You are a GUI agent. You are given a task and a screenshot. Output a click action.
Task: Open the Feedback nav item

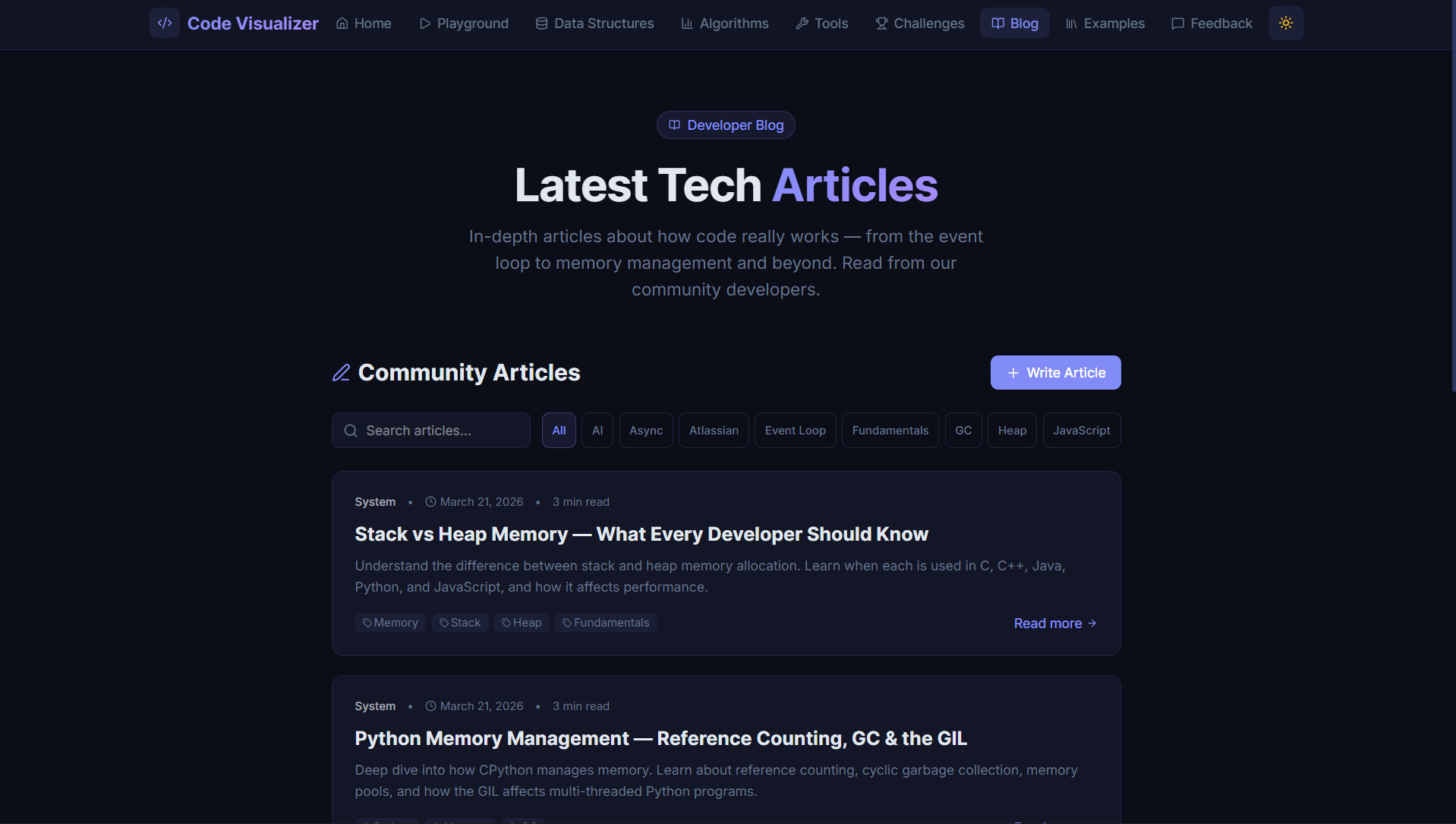[1212, 24]
